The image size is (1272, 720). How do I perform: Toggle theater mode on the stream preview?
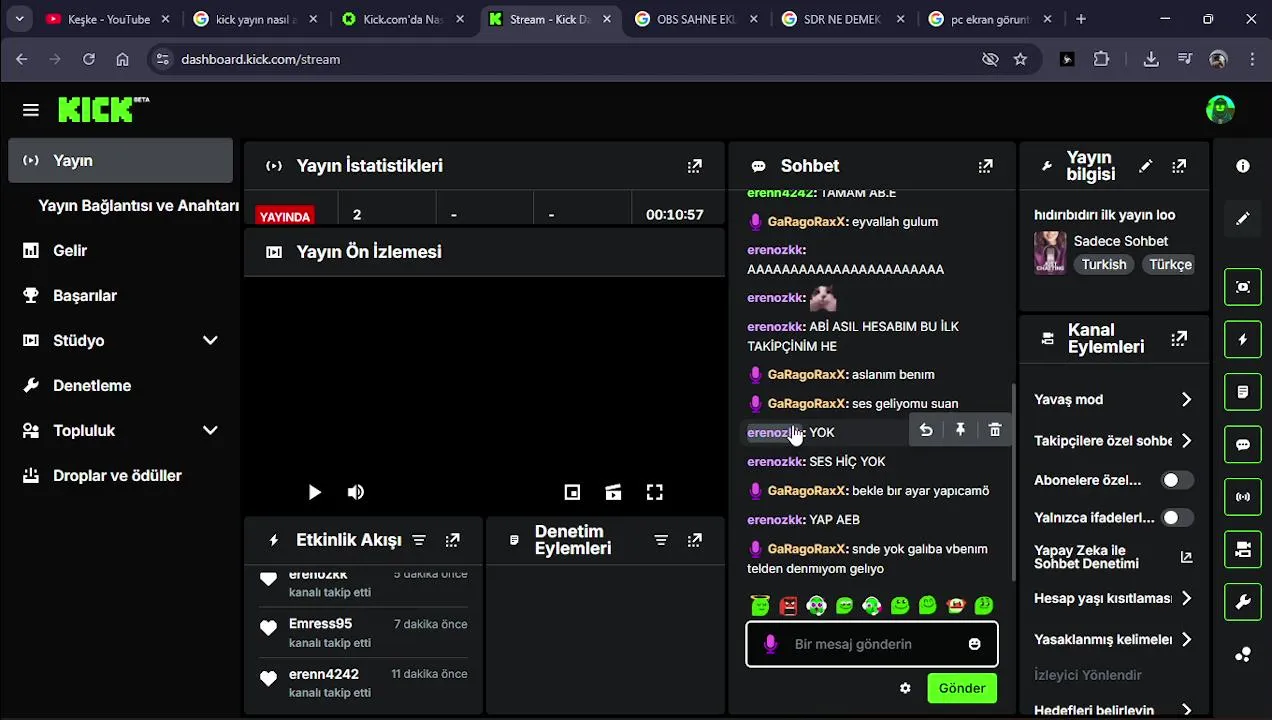tap(613, 492)
